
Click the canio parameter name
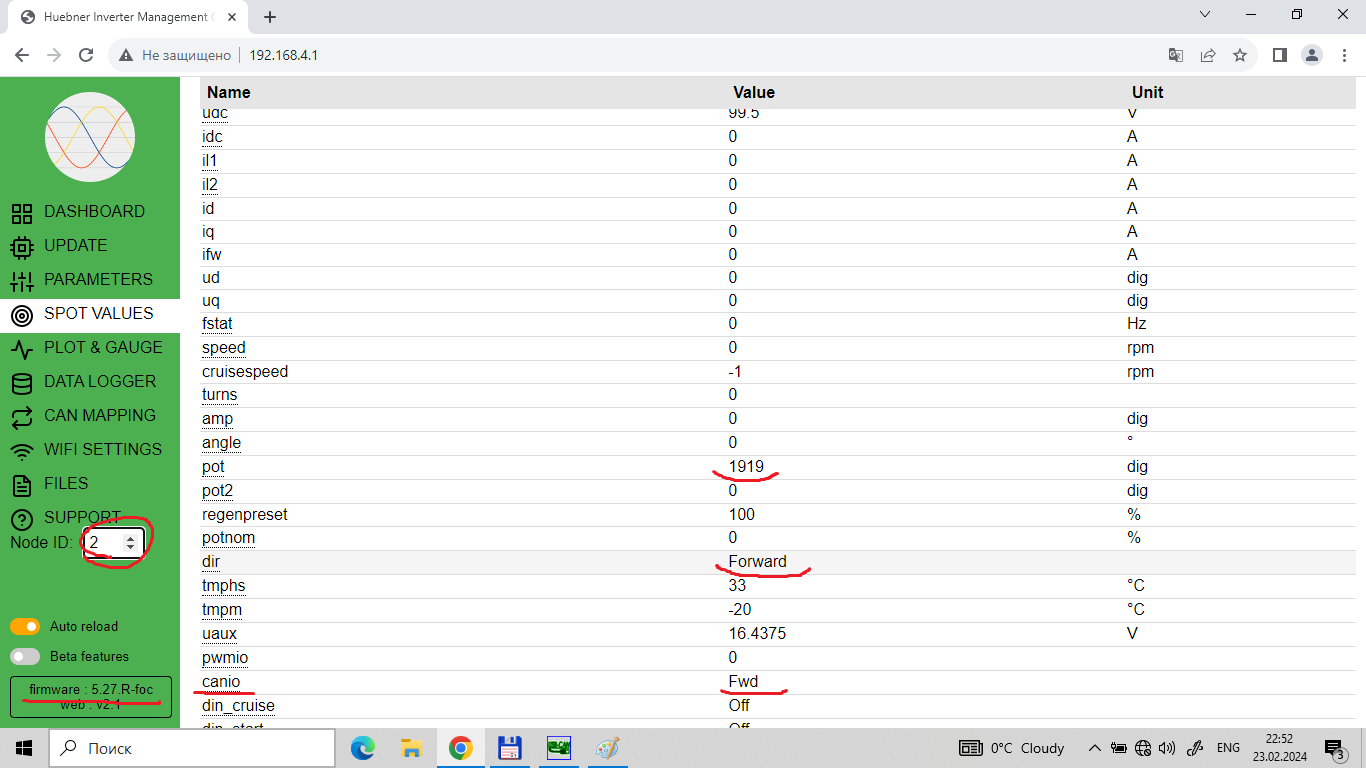[221, 682]
